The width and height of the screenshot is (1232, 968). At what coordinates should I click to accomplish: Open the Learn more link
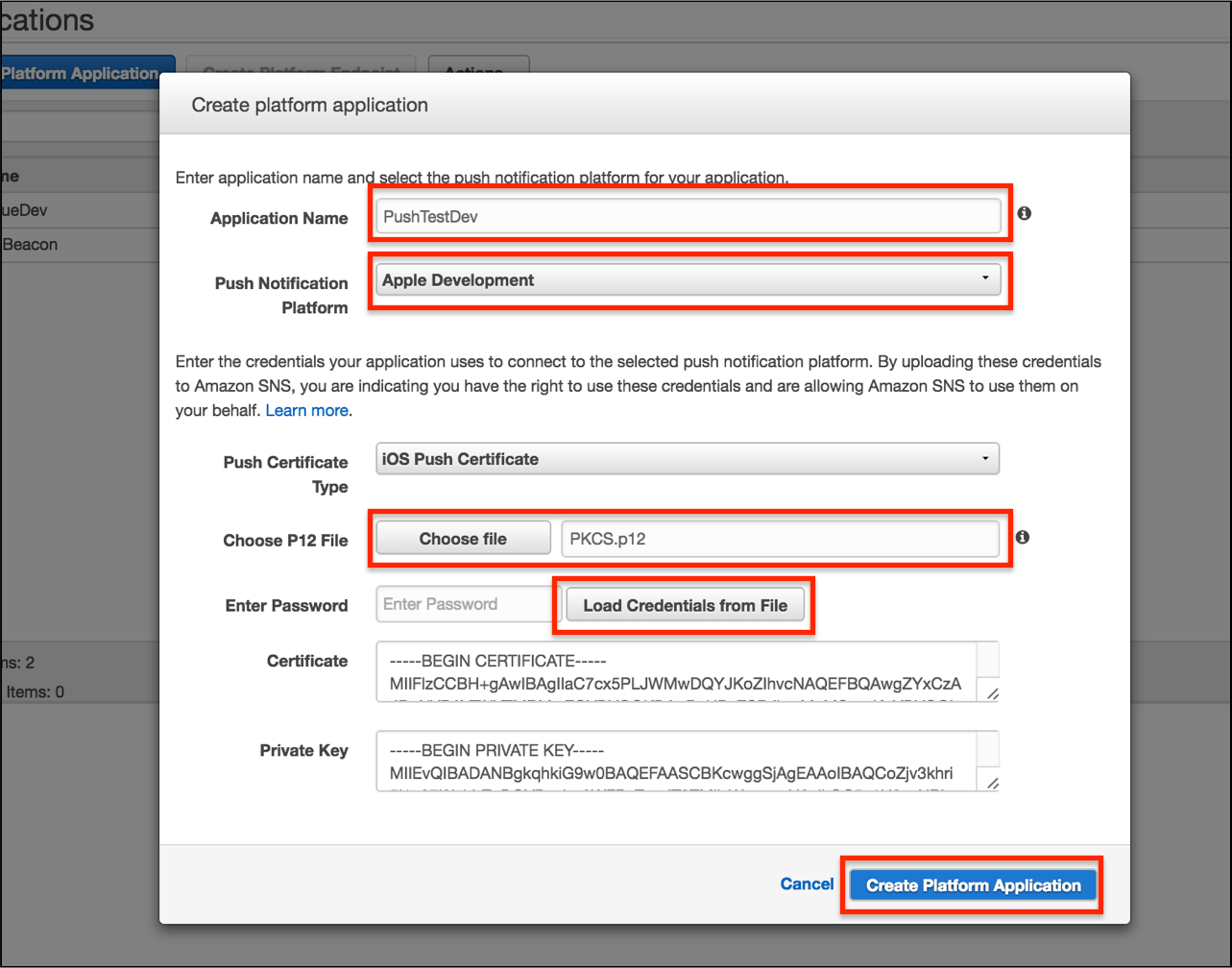305,410
